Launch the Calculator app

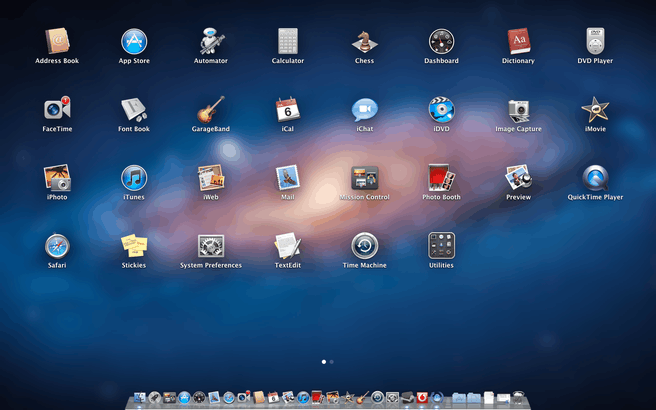288,41
